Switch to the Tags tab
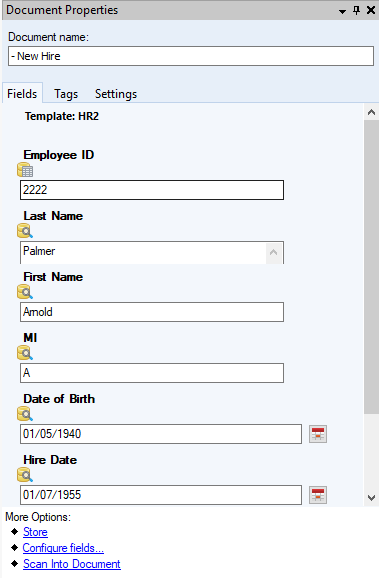 point(66,94)
